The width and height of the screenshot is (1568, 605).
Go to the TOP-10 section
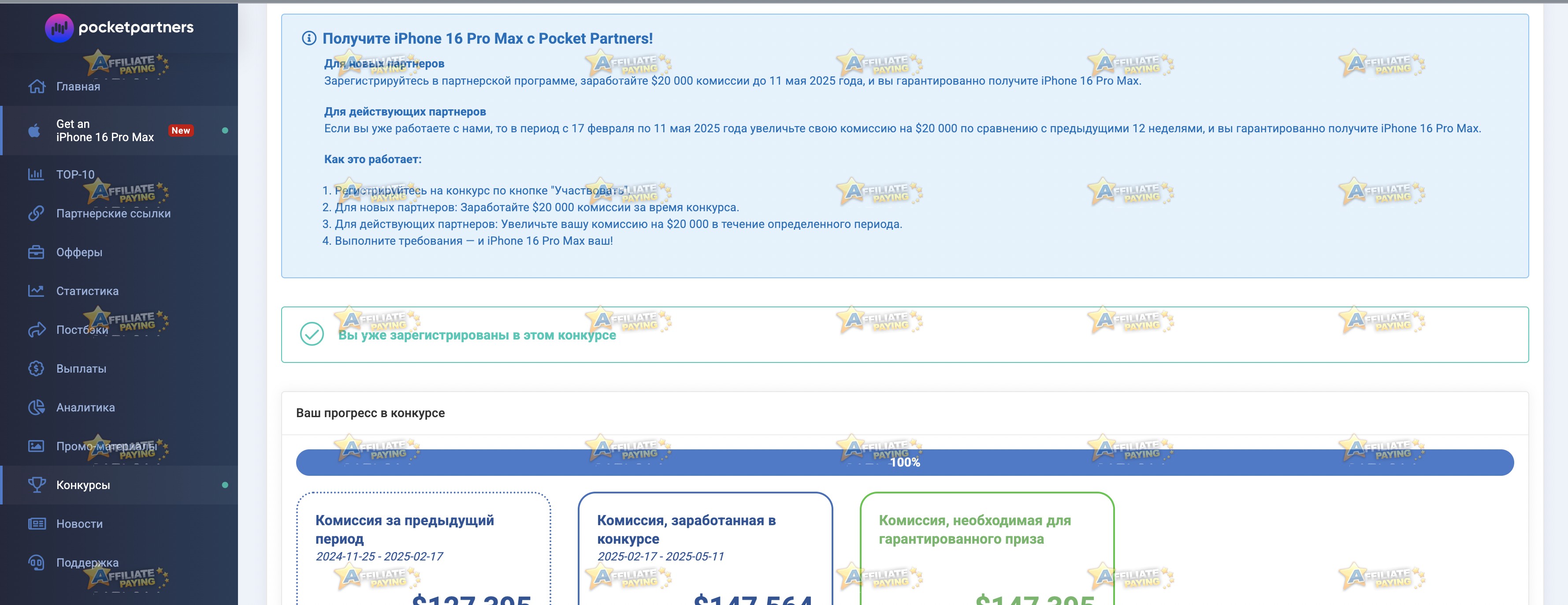[x=119, y=174]
